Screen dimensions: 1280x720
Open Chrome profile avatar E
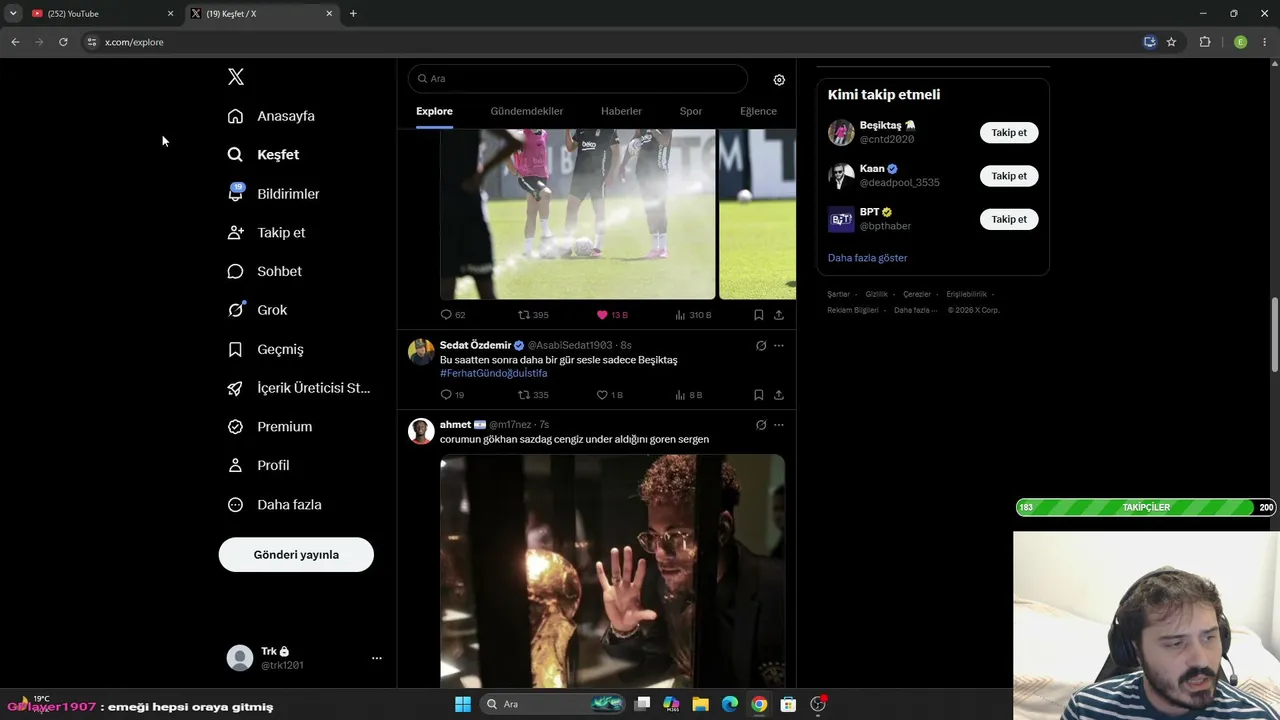pos(1240,42)
